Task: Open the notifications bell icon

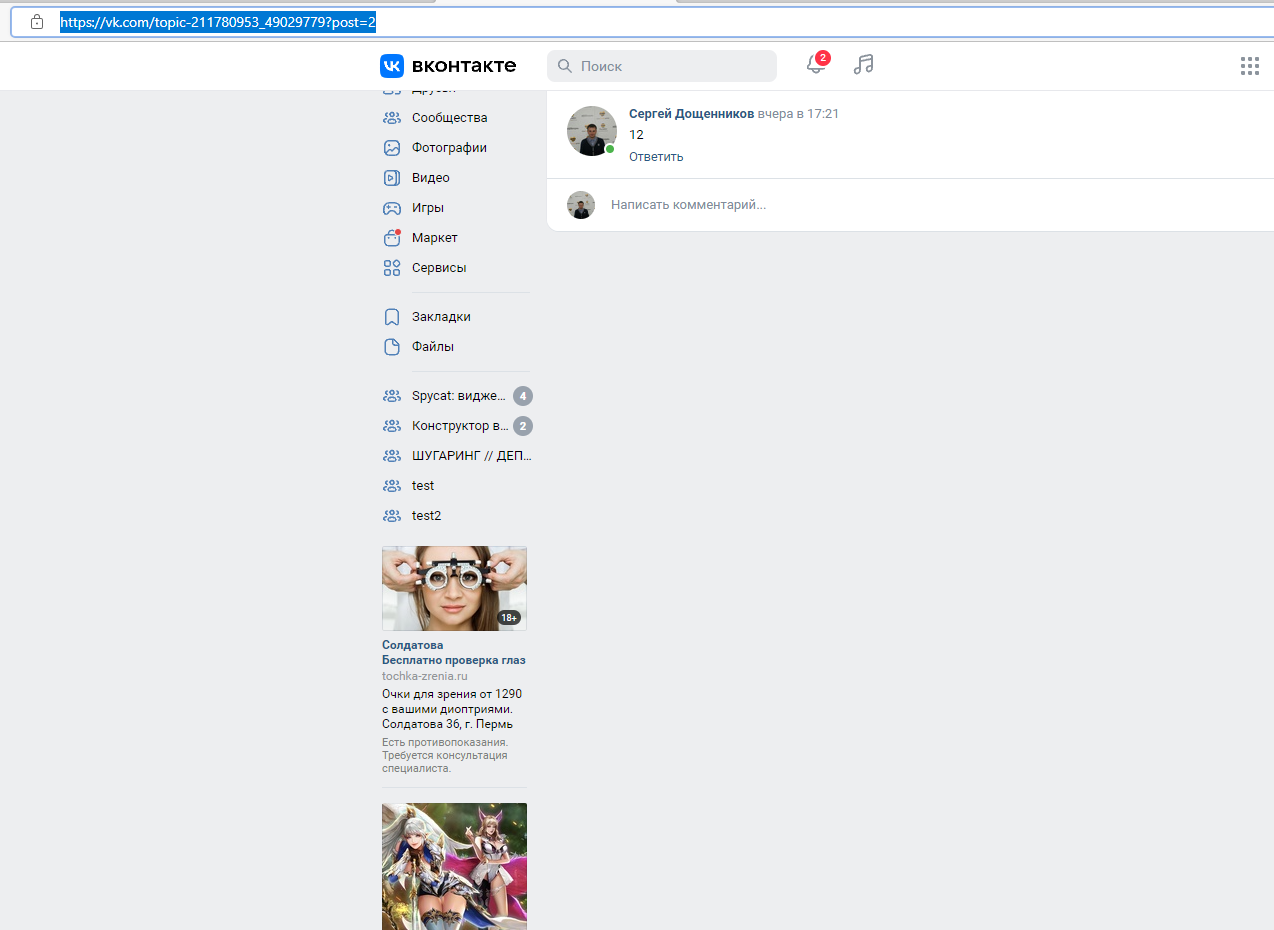Action: point(816,65)
